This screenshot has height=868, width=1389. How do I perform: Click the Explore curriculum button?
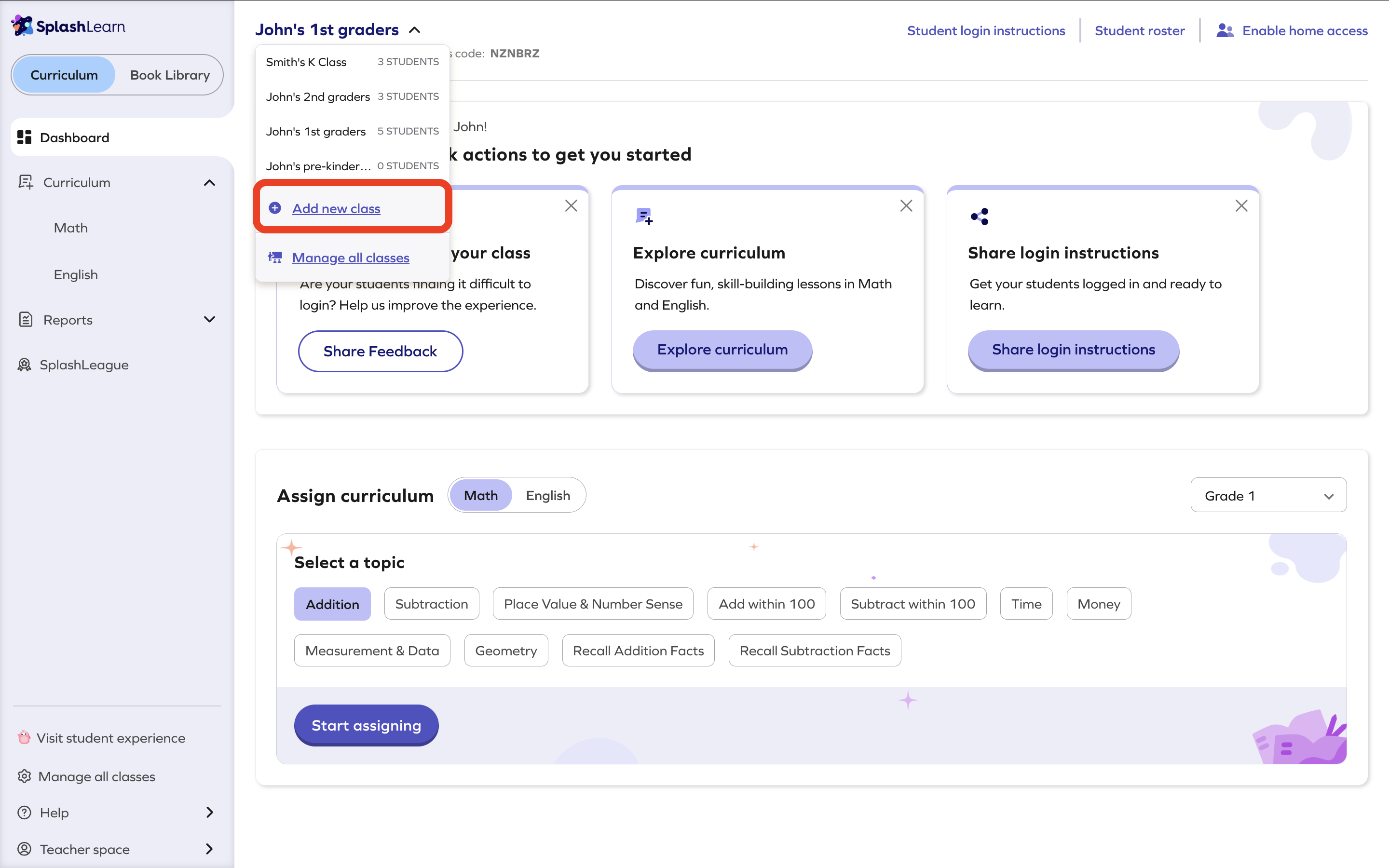coord(722,350)
